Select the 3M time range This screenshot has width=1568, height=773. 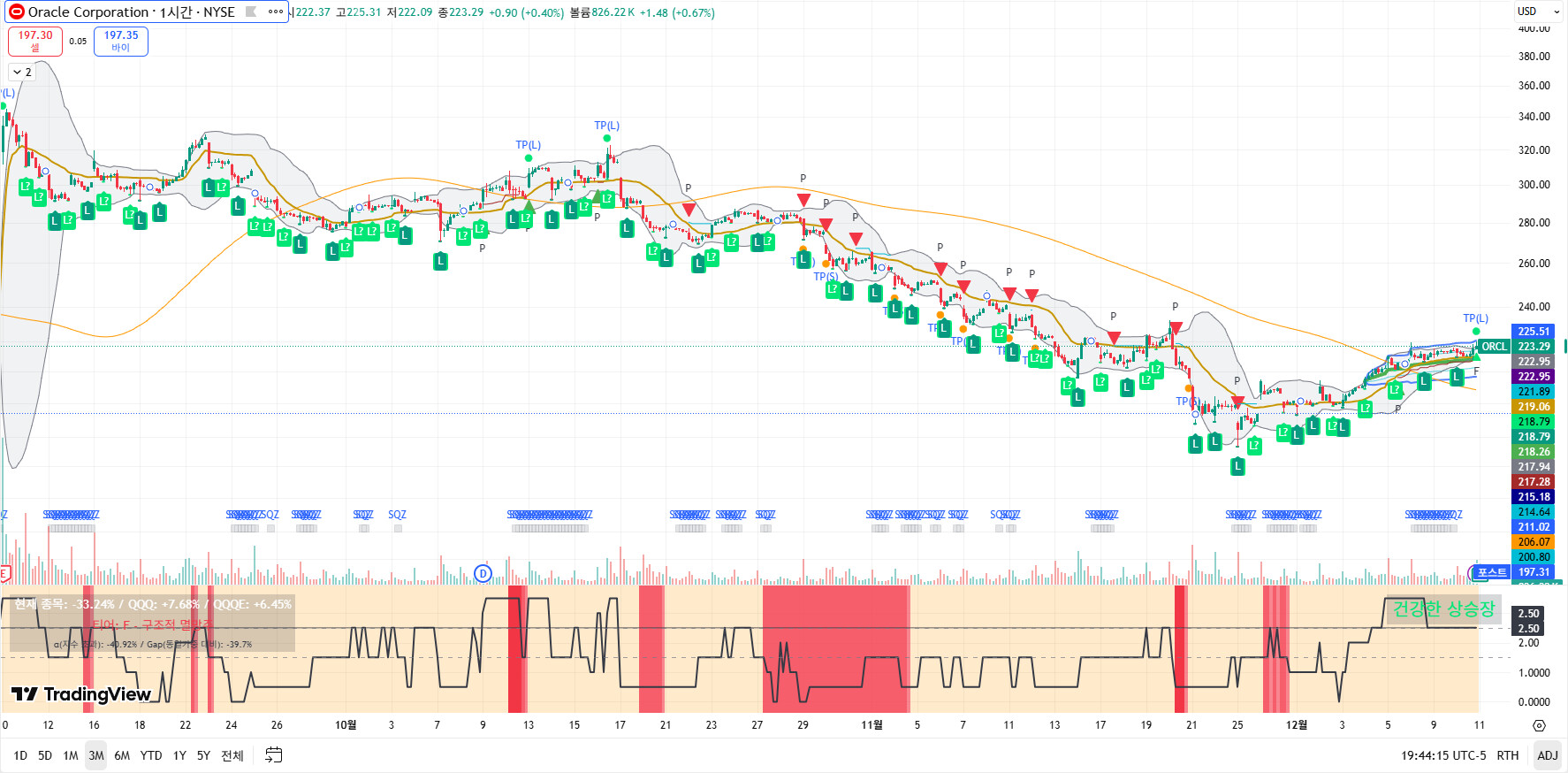tap(96, 755)
